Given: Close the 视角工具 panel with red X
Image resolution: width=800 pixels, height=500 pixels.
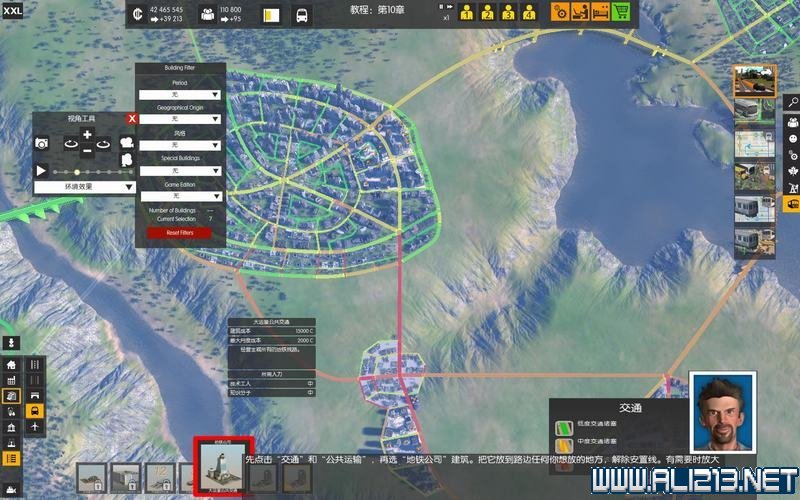Looking at the screenshot, I should (131, 118).
